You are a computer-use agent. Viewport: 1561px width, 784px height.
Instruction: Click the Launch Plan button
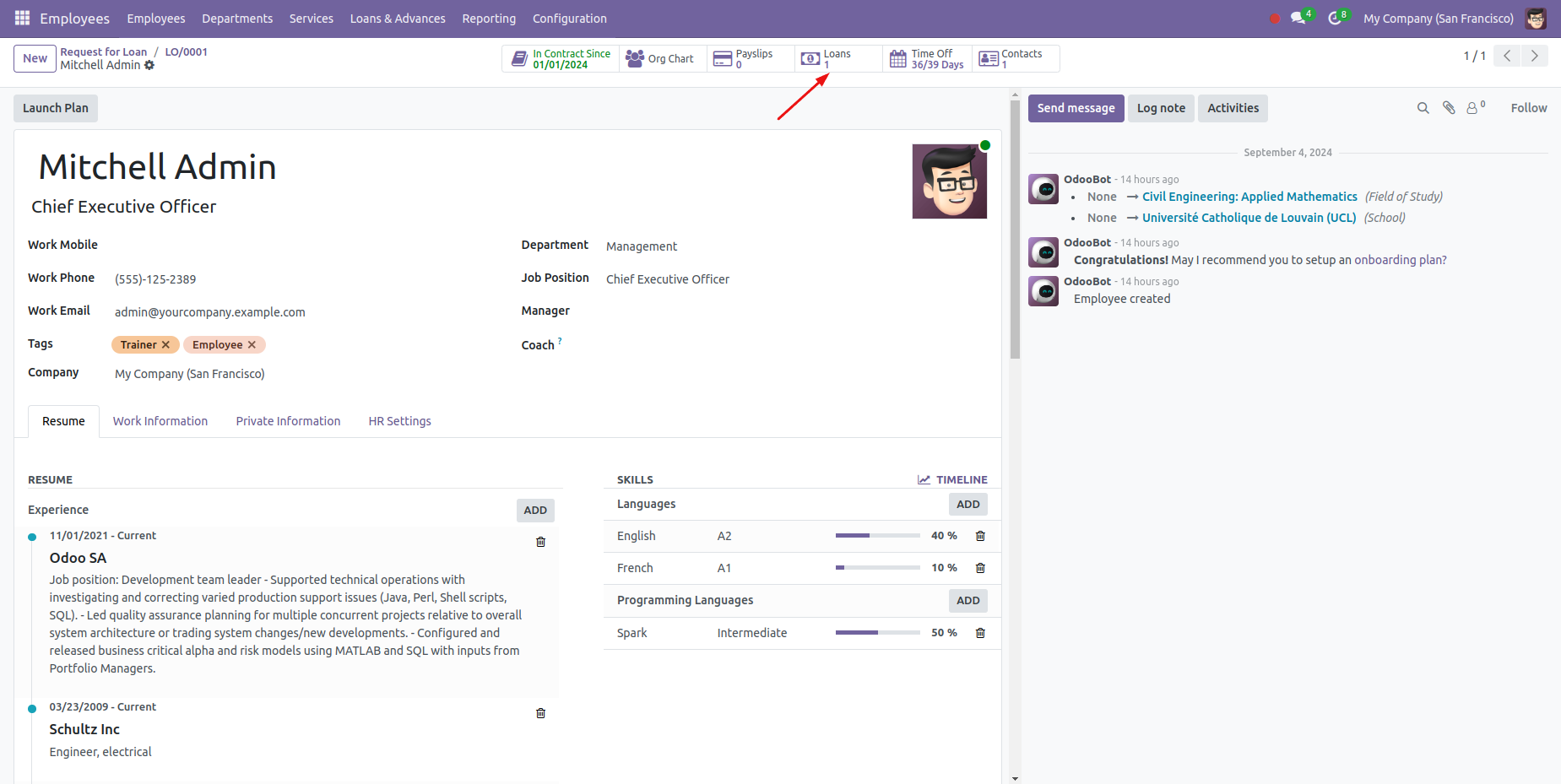[56, 108]
